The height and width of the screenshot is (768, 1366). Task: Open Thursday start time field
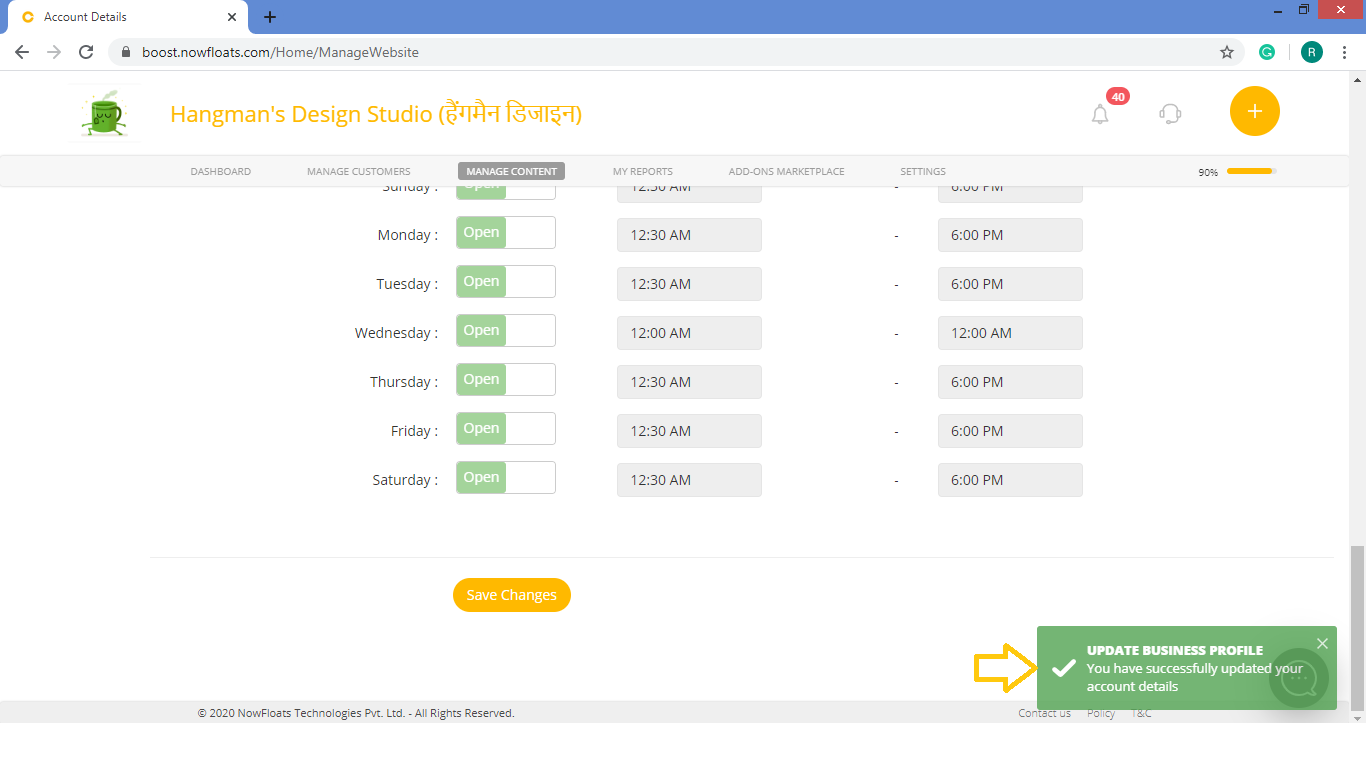689,382
